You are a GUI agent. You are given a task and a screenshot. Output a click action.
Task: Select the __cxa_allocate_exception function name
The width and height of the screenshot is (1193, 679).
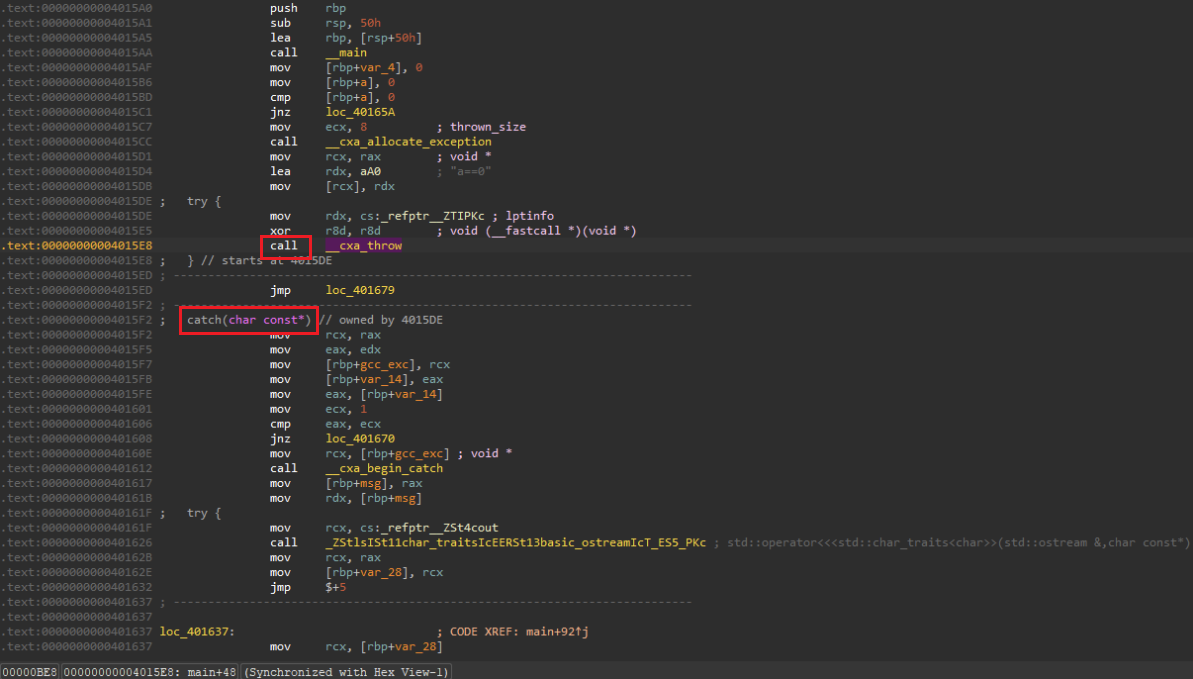click(408, 142)
